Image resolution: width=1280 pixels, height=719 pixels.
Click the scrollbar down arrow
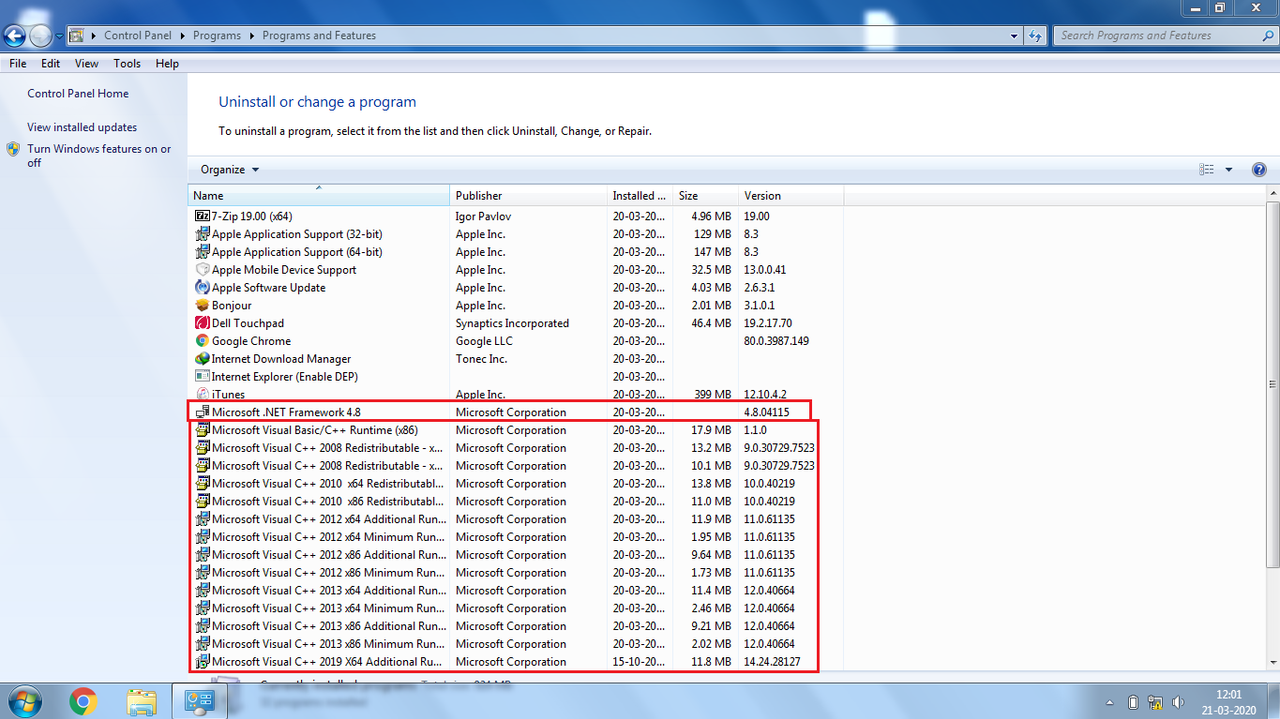click(1273, 662)
